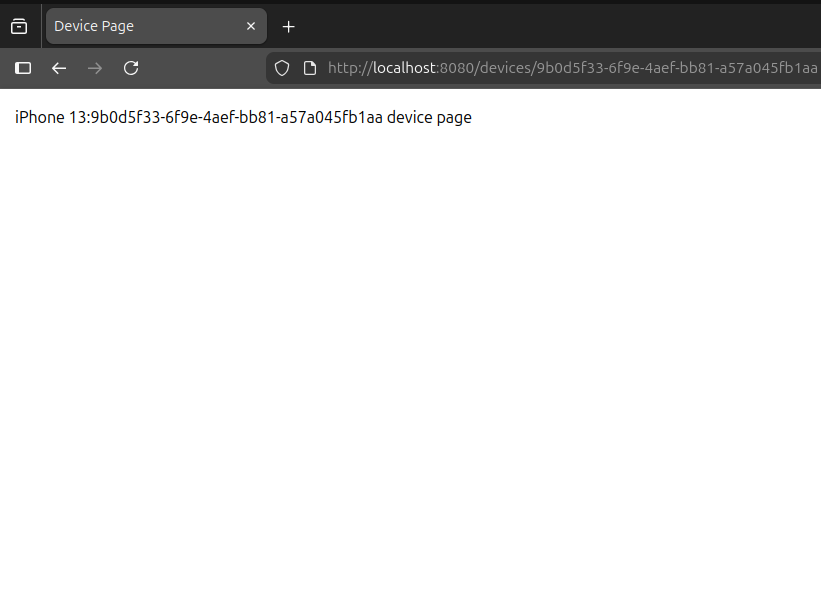Screen dimensions: 821x601
Task: Click the grayed-out forward navigation arrow
Action: click(94, 68)
